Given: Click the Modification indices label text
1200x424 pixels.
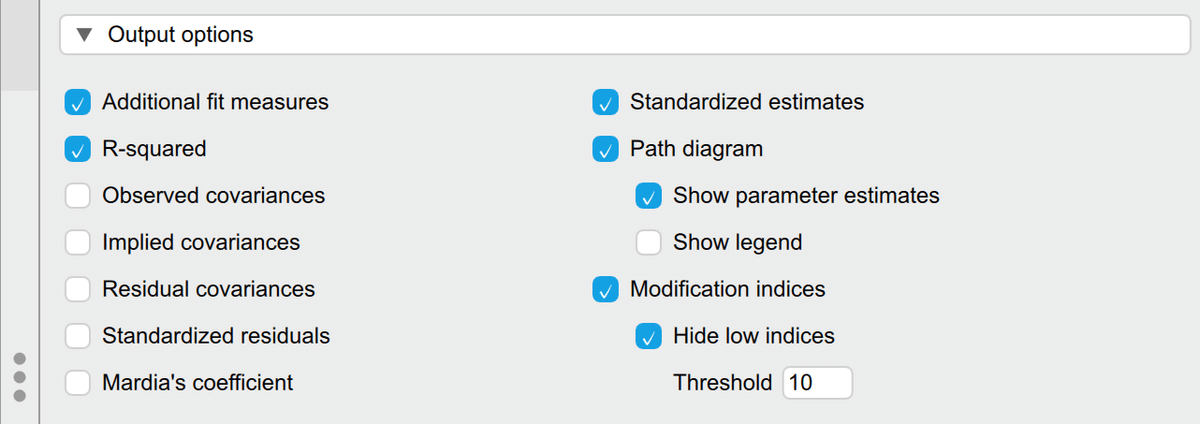Looking at the screenshot, I should coord(727,290).
